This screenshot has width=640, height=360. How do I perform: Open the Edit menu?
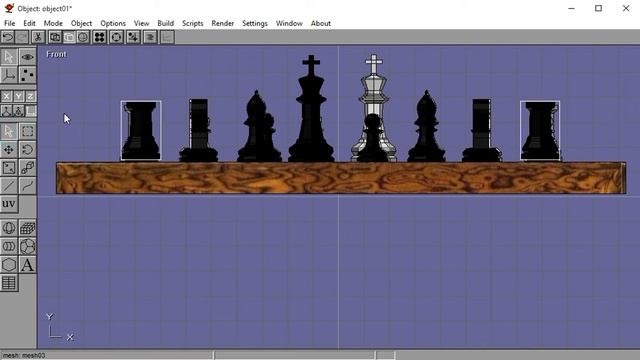(x=29, y=23)
